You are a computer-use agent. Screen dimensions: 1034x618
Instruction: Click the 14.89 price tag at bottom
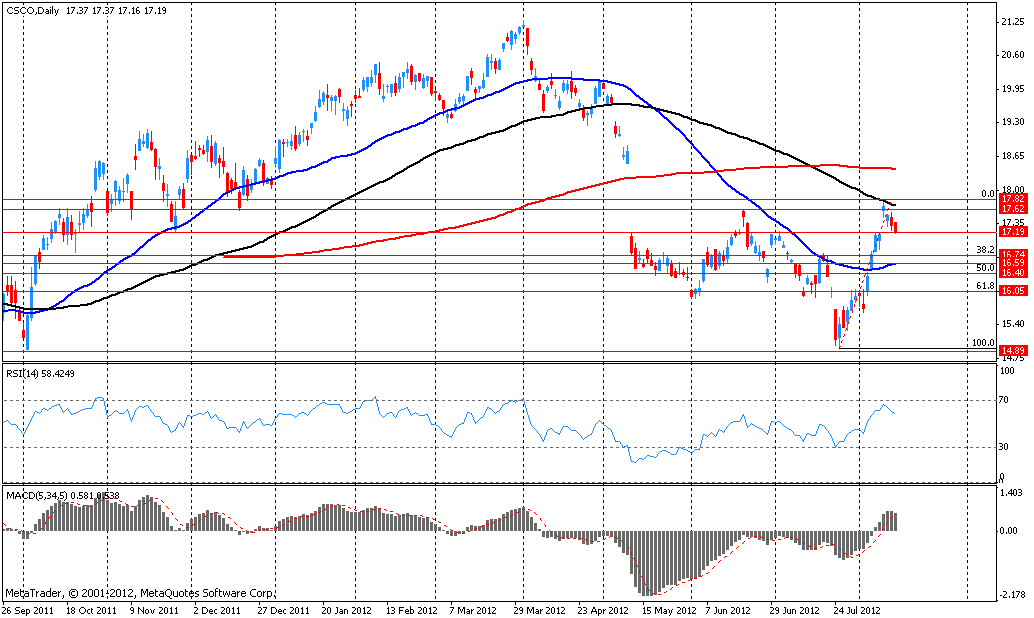coord(1012,350)
